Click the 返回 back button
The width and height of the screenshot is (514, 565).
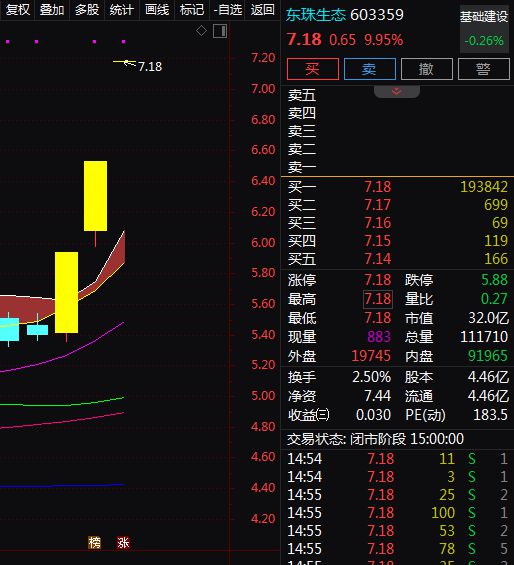coord(262,10)
